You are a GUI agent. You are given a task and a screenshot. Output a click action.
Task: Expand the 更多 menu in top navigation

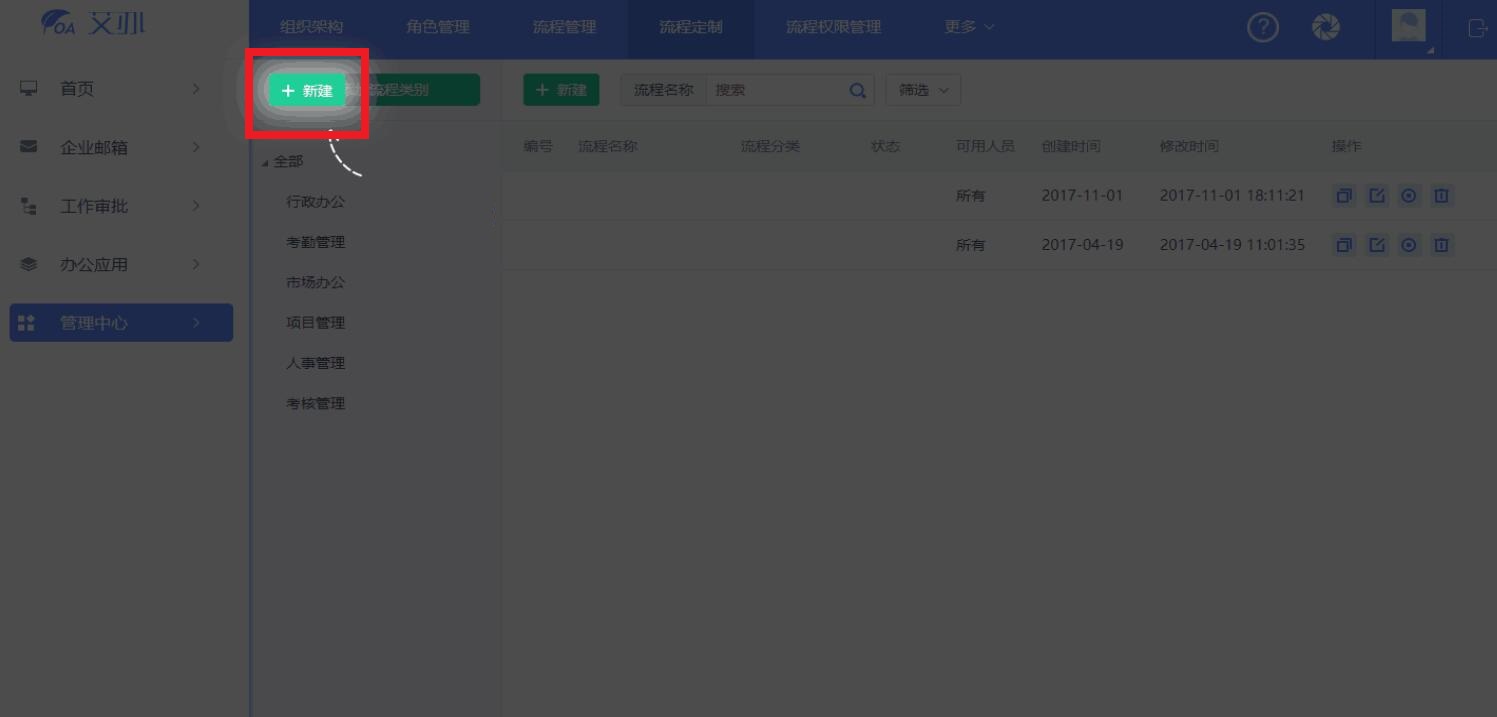(969, 27)
